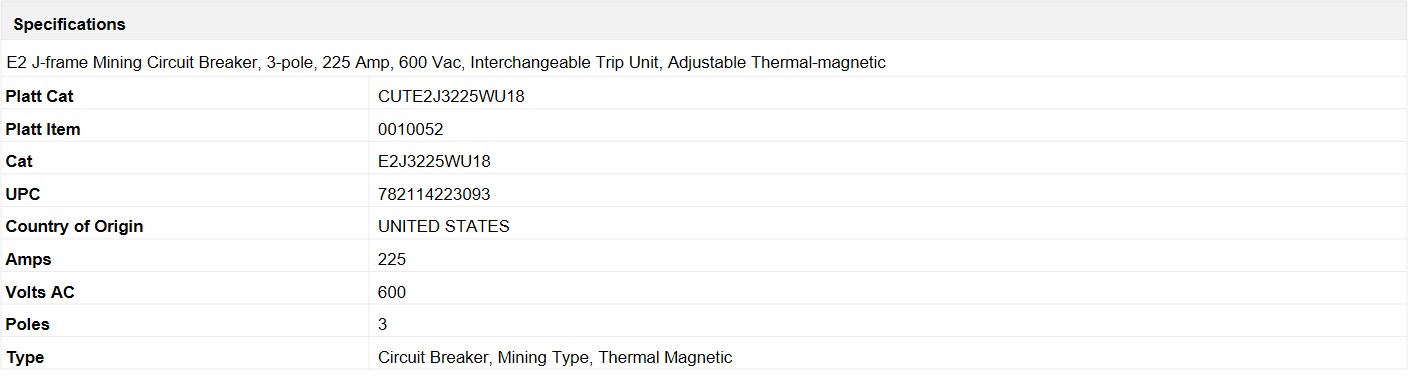Click the Poles label
Viewport: 1408px width, 377px height.
[28, 324]
